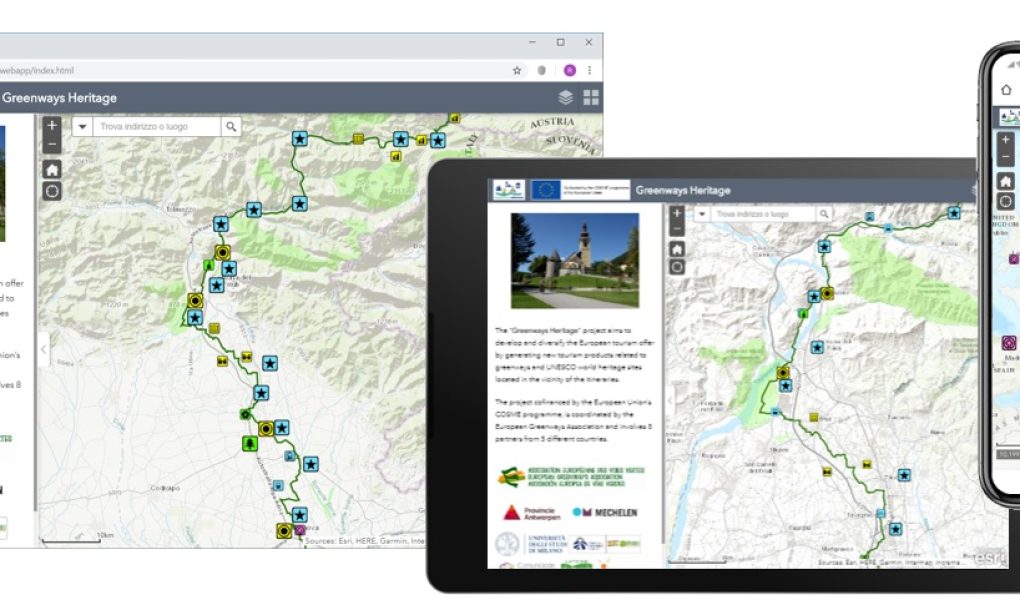This screenshot has width=1020, height=600.
Task: Zoom out on the desktop browser map
Action: point(52,144)
